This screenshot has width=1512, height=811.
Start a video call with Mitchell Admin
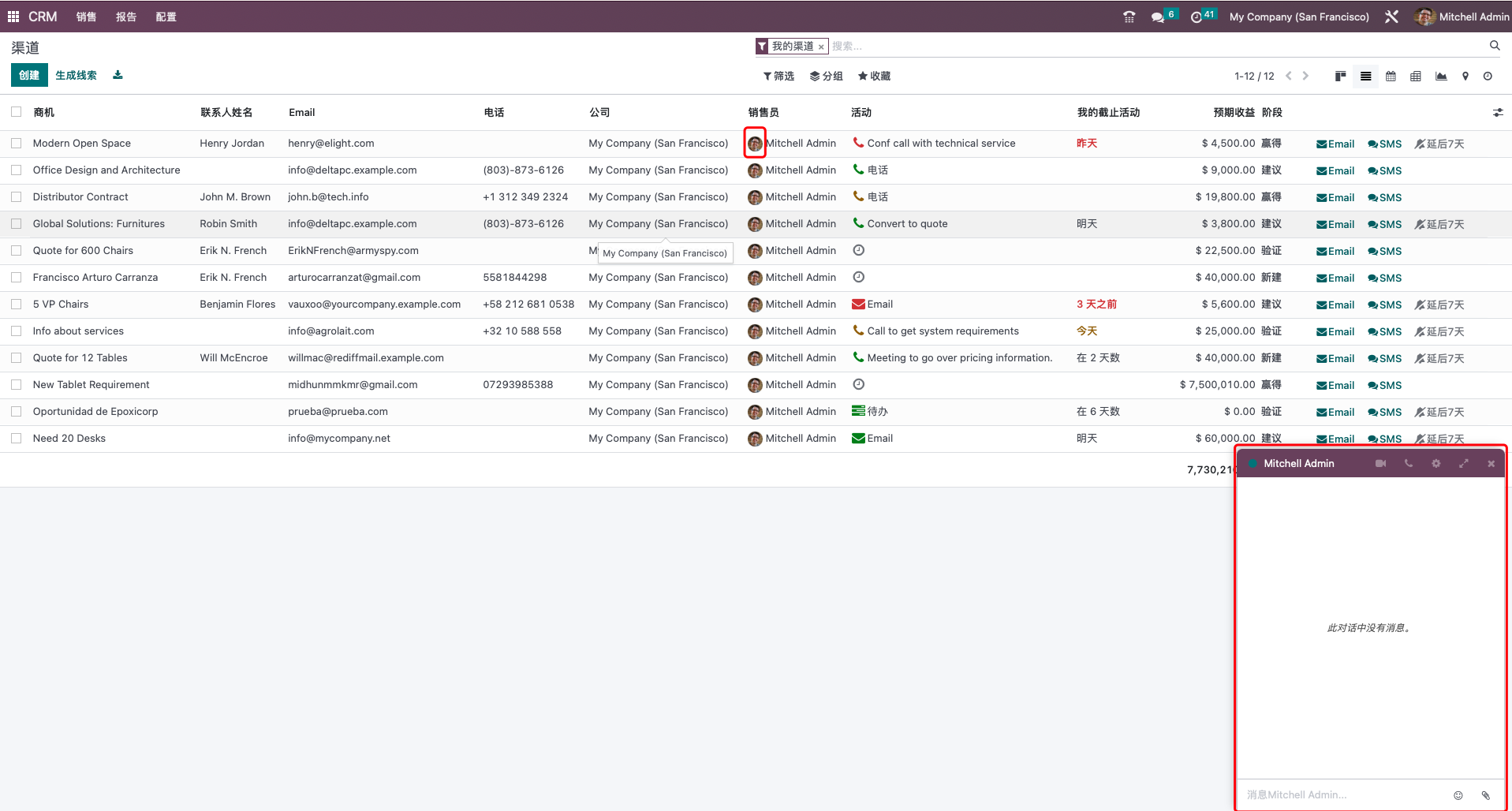(x=1380, y=463)
